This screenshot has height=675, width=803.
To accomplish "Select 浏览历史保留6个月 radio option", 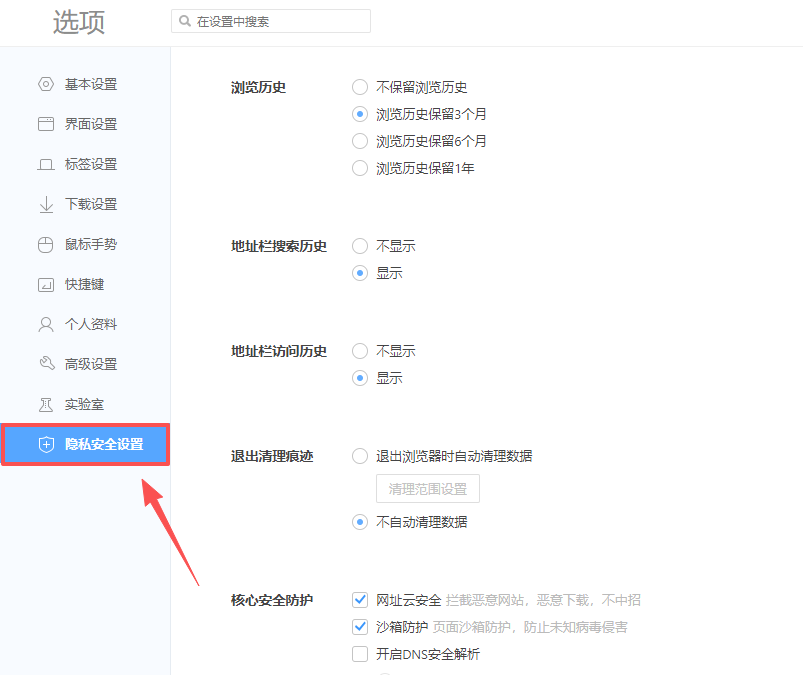I will [x=360, y=141].
